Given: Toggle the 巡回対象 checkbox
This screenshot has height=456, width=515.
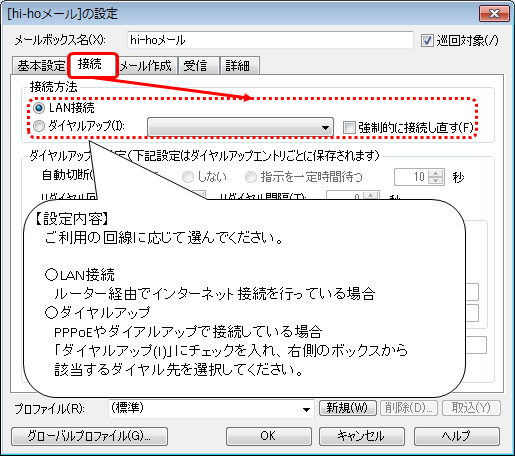Looking at the screenshot, I should (427, 41).
